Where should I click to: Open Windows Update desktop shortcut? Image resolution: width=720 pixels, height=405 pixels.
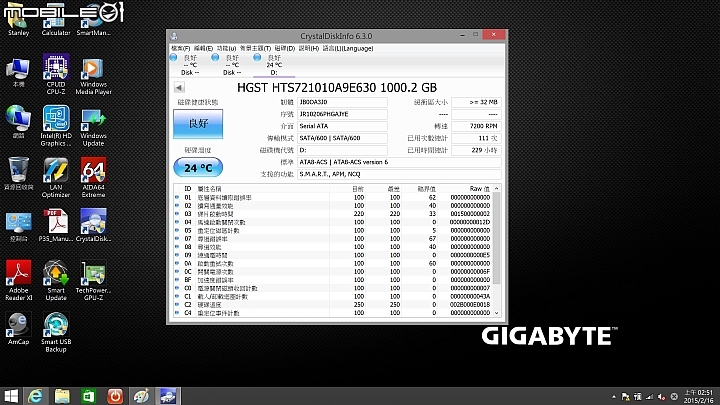click(x=93, y=128)
